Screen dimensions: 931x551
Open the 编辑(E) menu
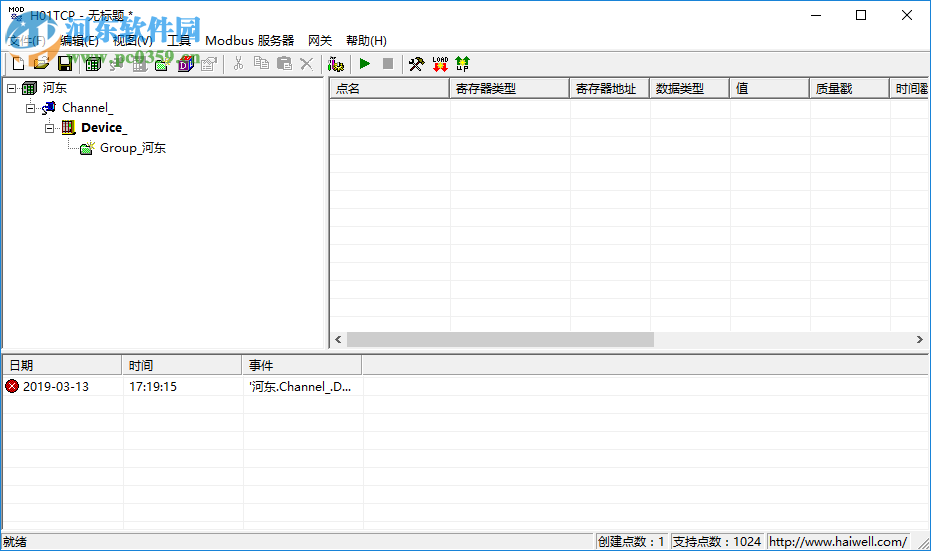pos(80,40)
